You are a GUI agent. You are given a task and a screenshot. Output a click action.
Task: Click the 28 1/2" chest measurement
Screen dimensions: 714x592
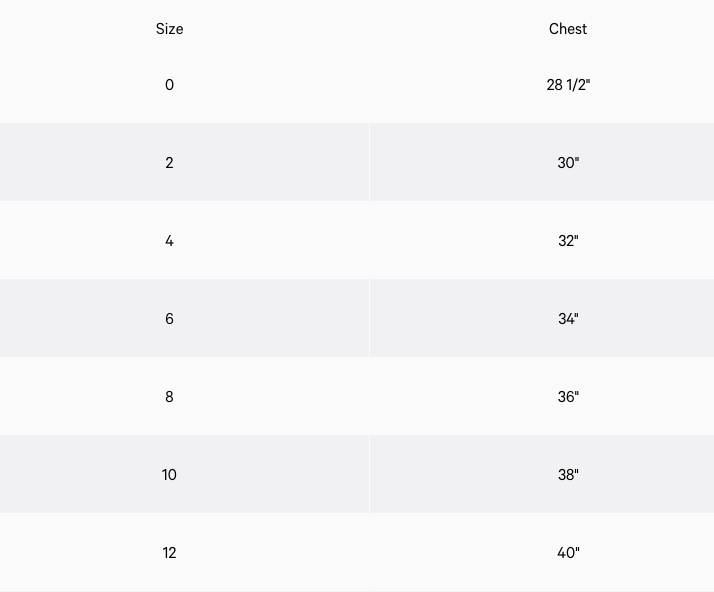(x=568, y=85)
